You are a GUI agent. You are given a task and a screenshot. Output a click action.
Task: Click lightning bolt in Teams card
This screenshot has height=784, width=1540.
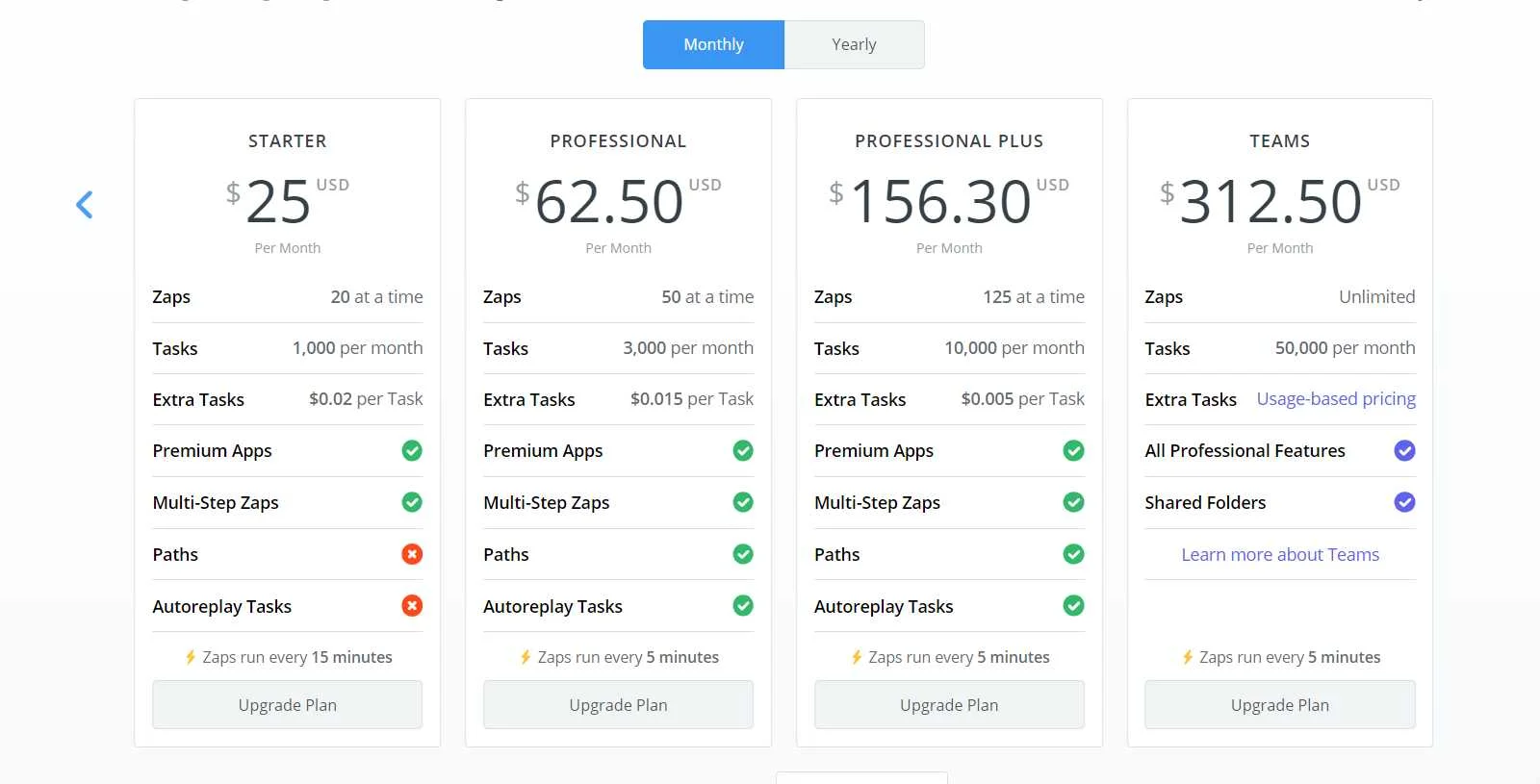point(1188,657)
